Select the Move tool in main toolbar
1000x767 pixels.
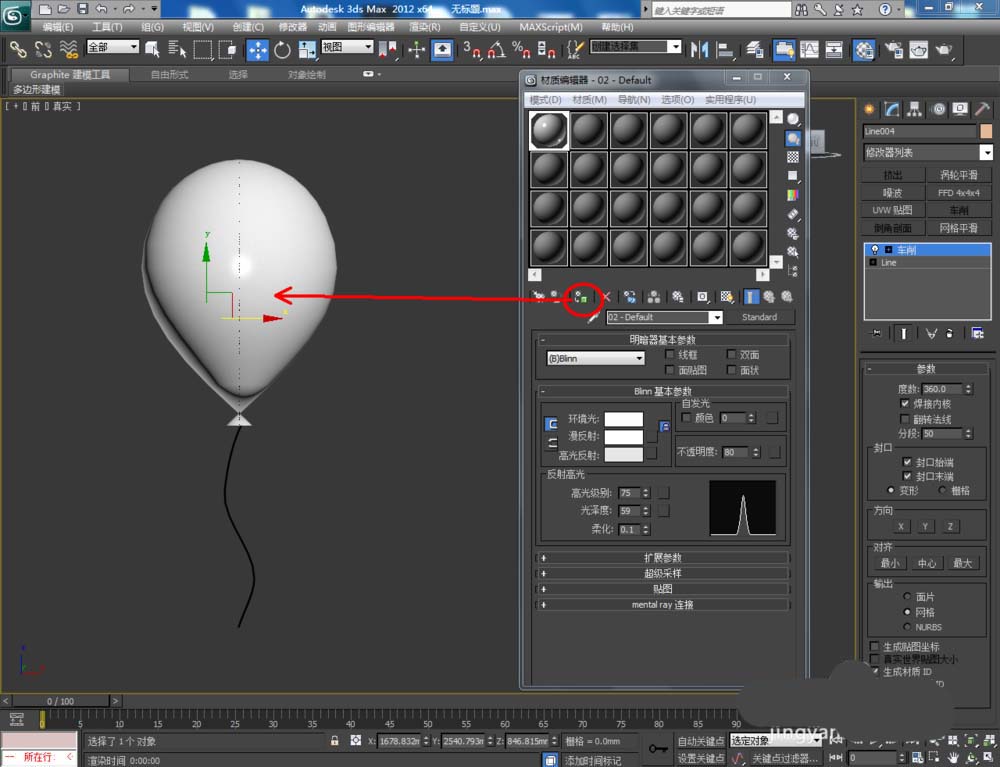coord(257,49)
